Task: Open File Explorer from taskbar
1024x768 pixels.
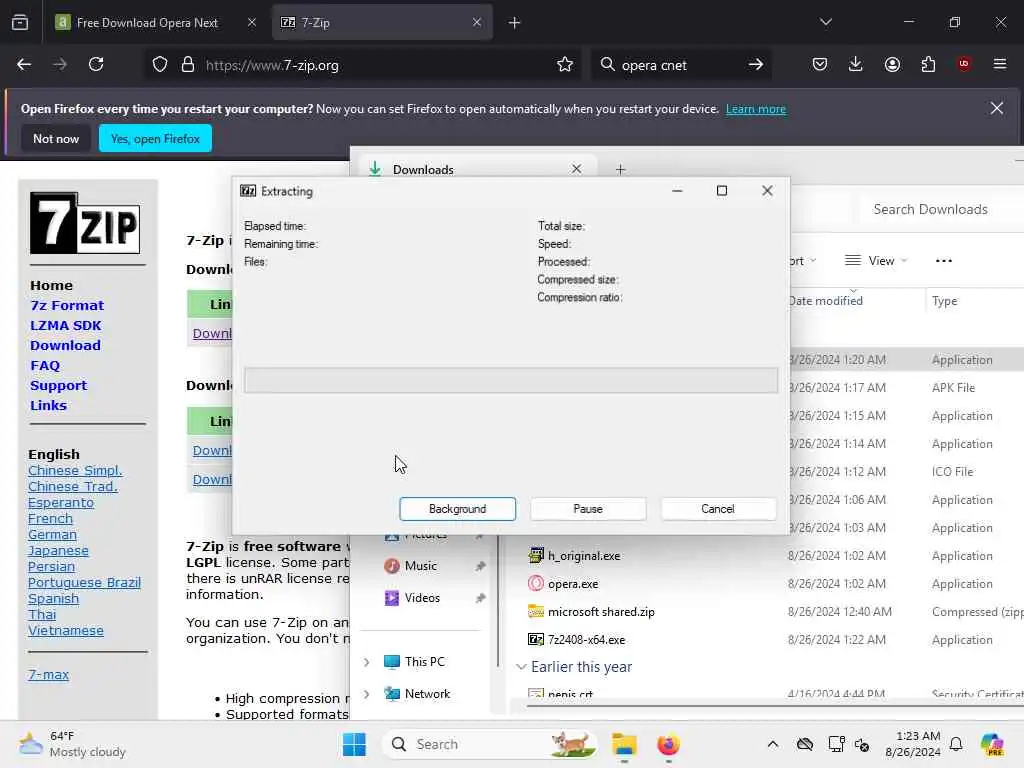Action: tap(624, 744)
